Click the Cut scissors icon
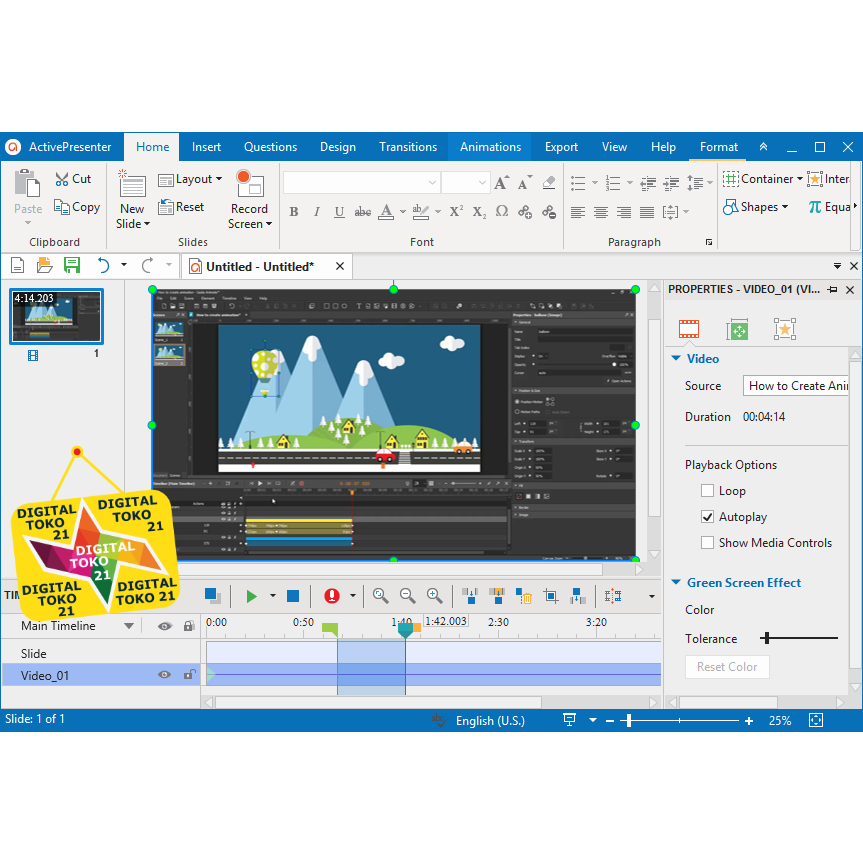 click(x=62, y=179)
